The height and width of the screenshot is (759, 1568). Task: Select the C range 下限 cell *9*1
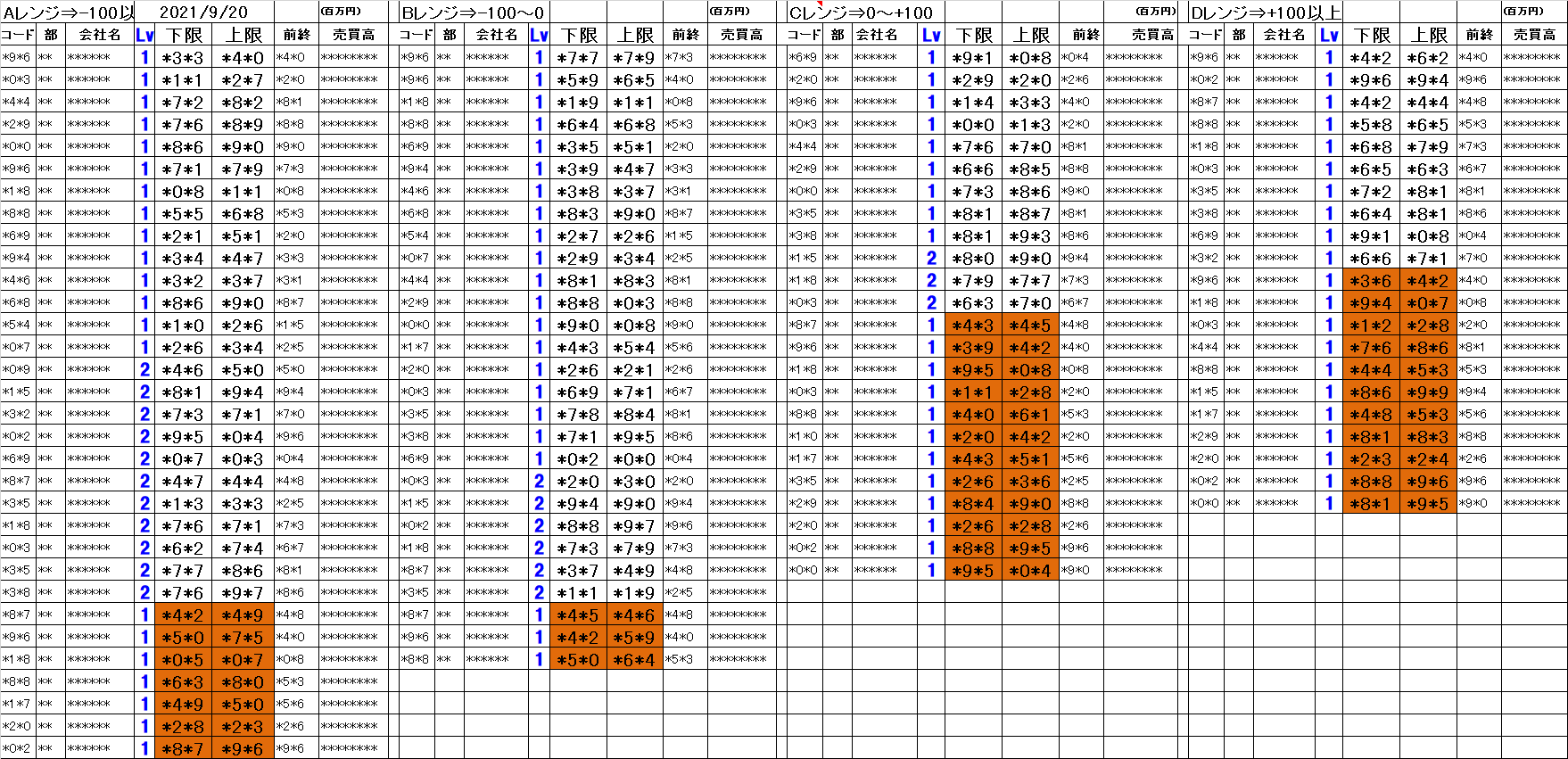coord(973,57)
